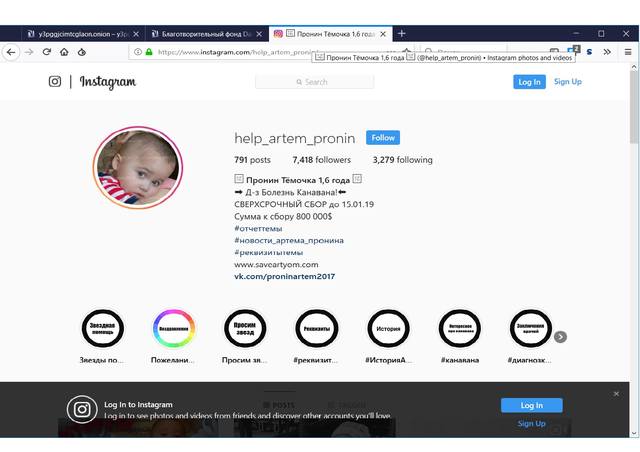The height and width of the screenshot is (452, 640).
Task: Click the Instagram icon in the login banner
Action: (82, 409)
